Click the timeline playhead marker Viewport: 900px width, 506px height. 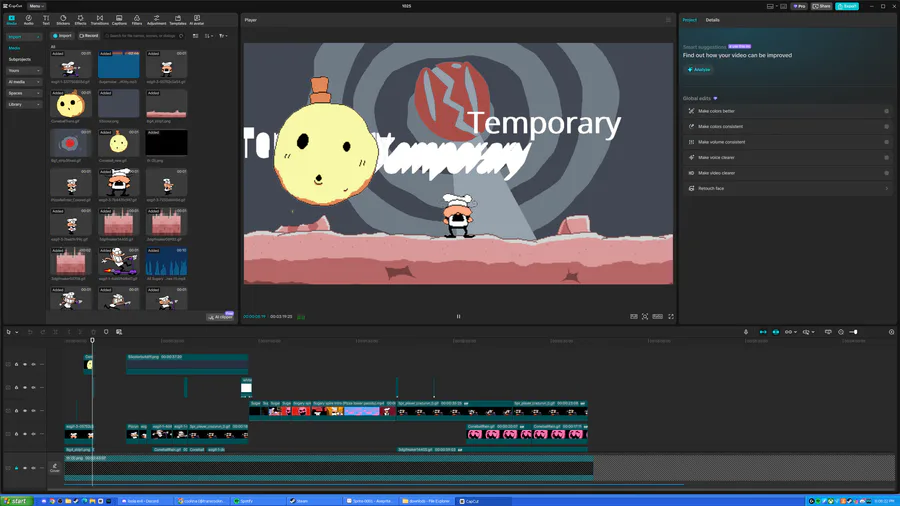92,341
